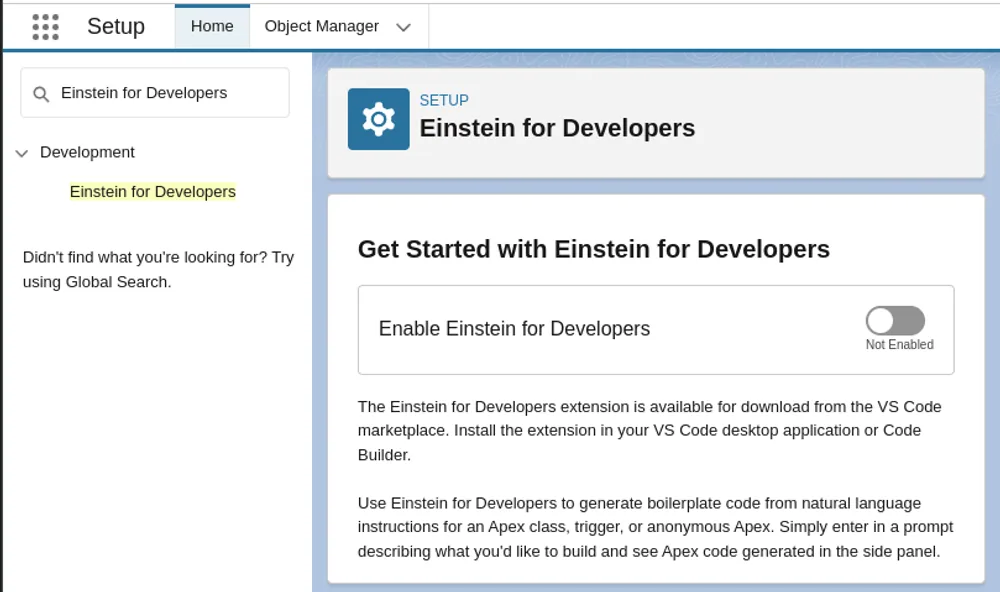Screen dimensions: 1000x592
Task: Click the Quick Find search field
Action: [x=155, y=93]
